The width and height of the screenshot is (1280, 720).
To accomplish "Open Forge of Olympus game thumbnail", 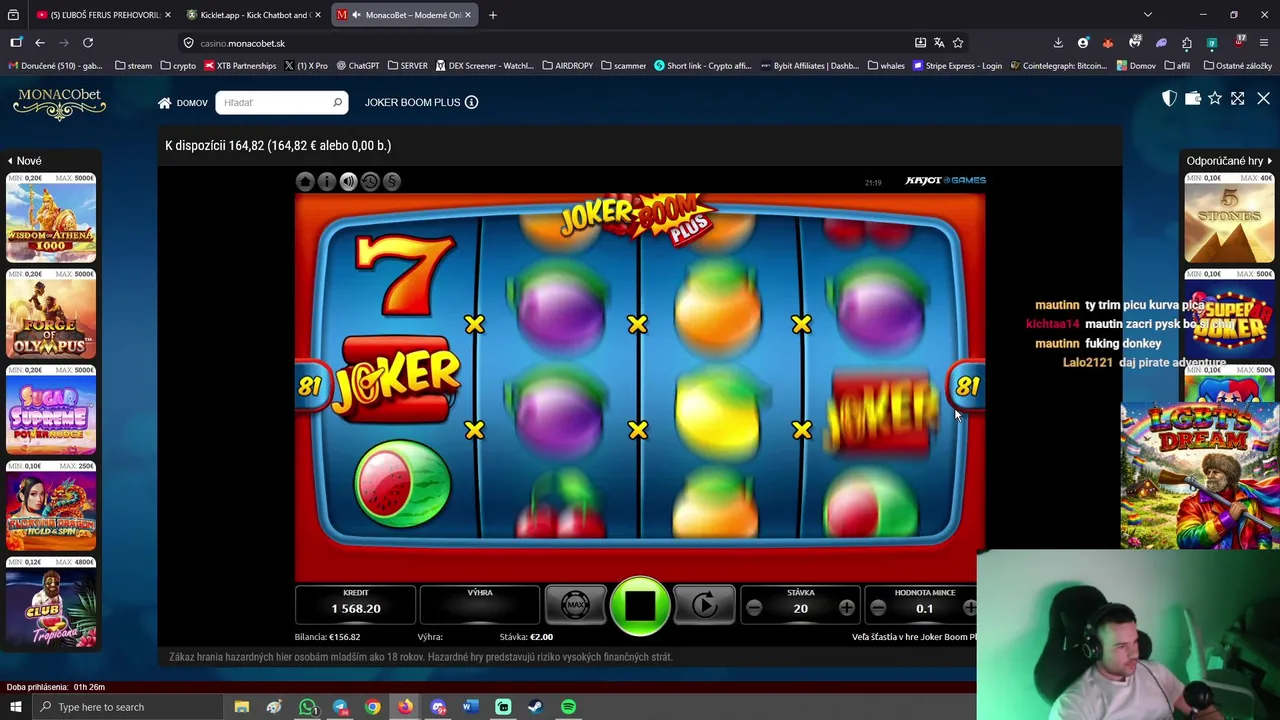I will pos(51,313).
